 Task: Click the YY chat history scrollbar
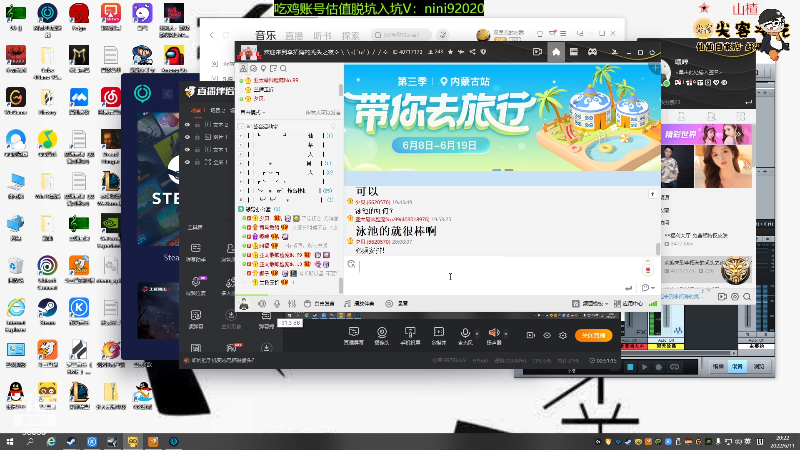(x=658, y=248)
